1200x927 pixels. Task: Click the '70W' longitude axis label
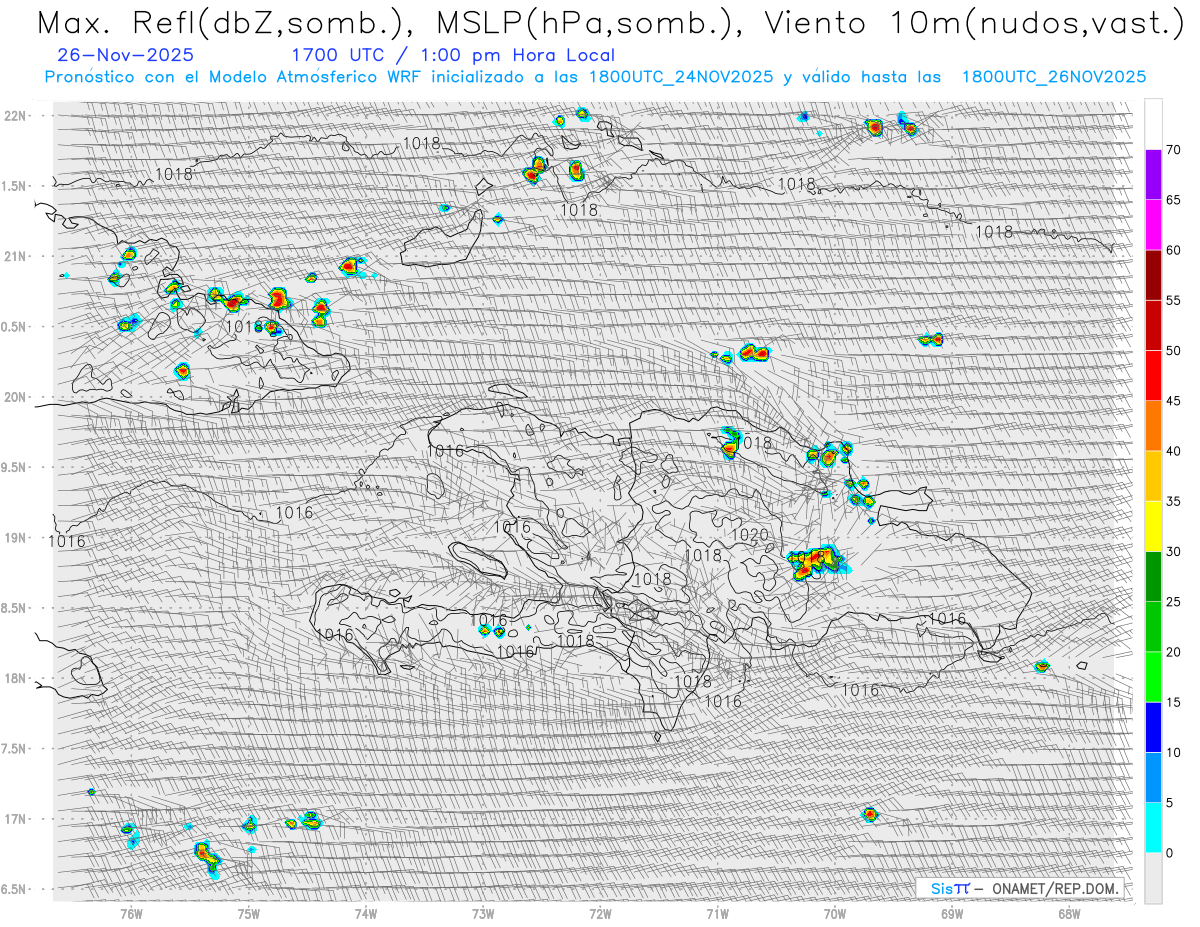[835, 912]
